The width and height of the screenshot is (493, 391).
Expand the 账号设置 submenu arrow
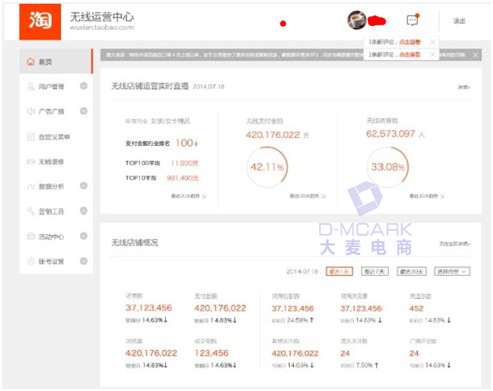(x=84, y=261)
